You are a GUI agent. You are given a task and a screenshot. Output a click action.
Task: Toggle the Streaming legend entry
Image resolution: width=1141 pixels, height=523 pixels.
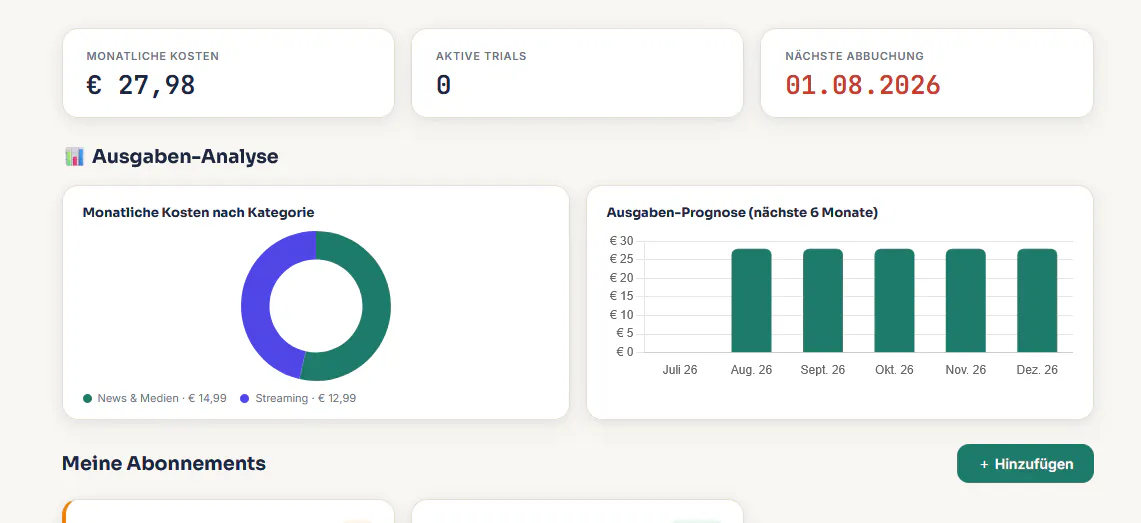pos(298,399)
